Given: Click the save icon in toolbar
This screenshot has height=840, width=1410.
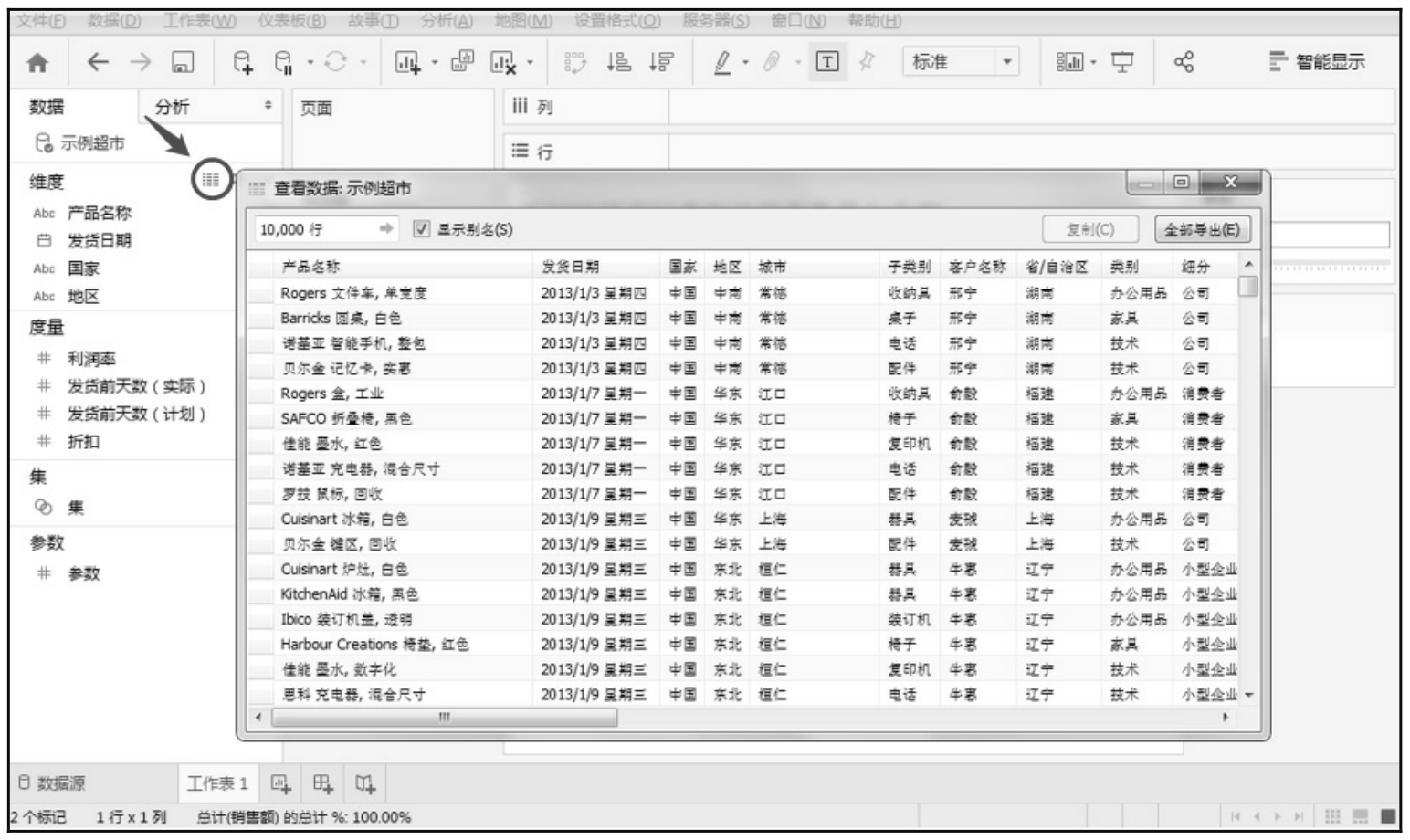Looking at the screenshot, I should 183,62.
